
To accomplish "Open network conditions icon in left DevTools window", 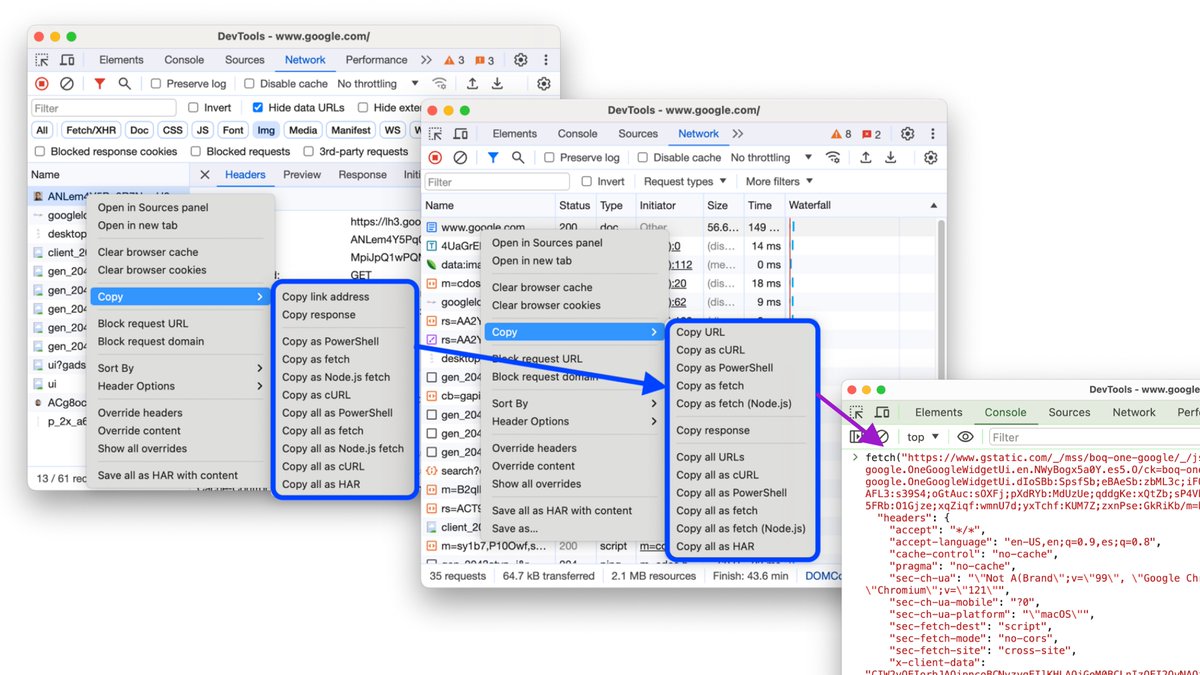I will coord(439,84).
